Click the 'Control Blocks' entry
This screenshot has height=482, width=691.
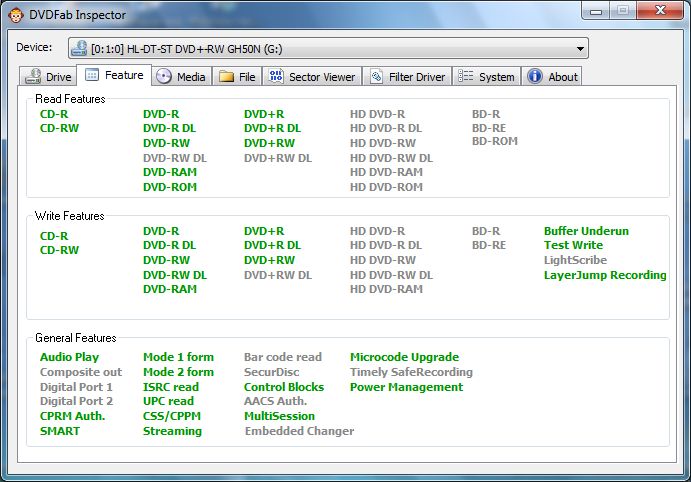point(284,387)
